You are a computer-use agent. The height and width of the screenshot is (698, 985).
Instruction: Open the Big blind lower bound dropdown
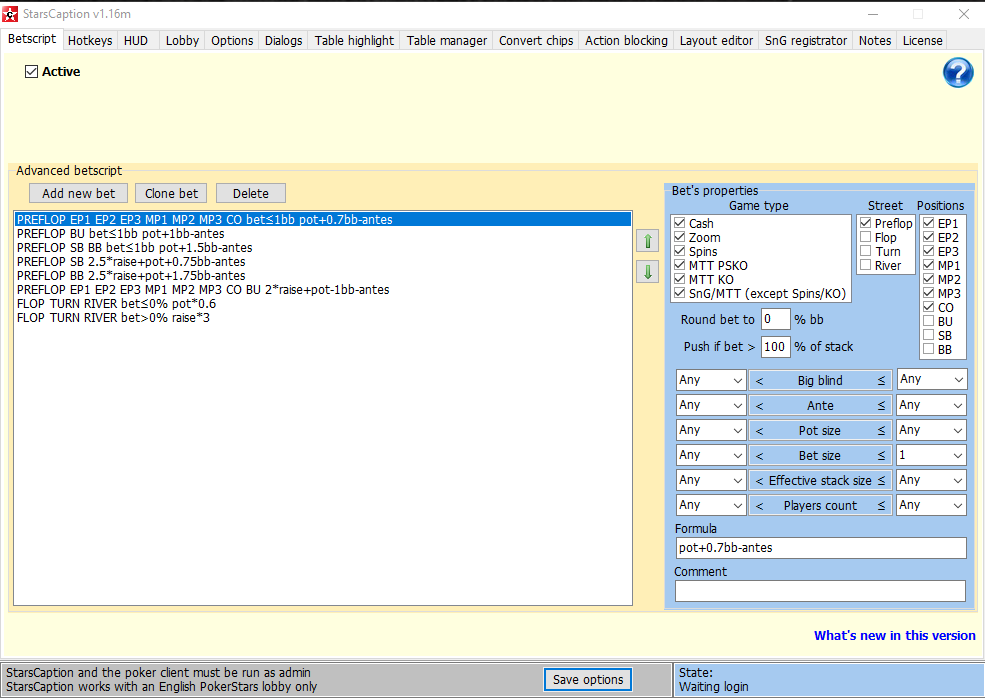pyautogui.click(x=711, y=380)
